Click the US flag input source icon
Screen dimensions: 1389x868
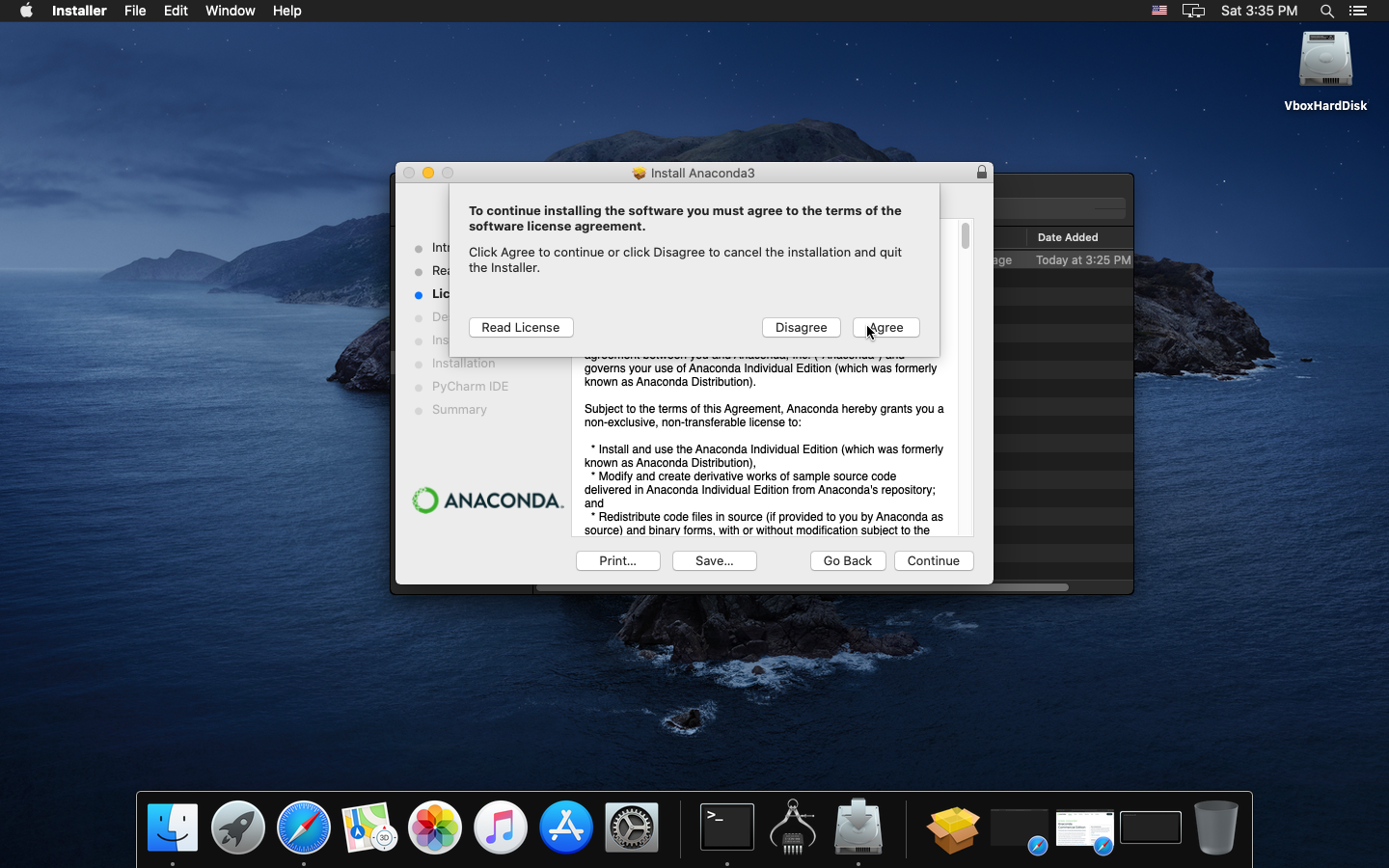click(1159, 11)
